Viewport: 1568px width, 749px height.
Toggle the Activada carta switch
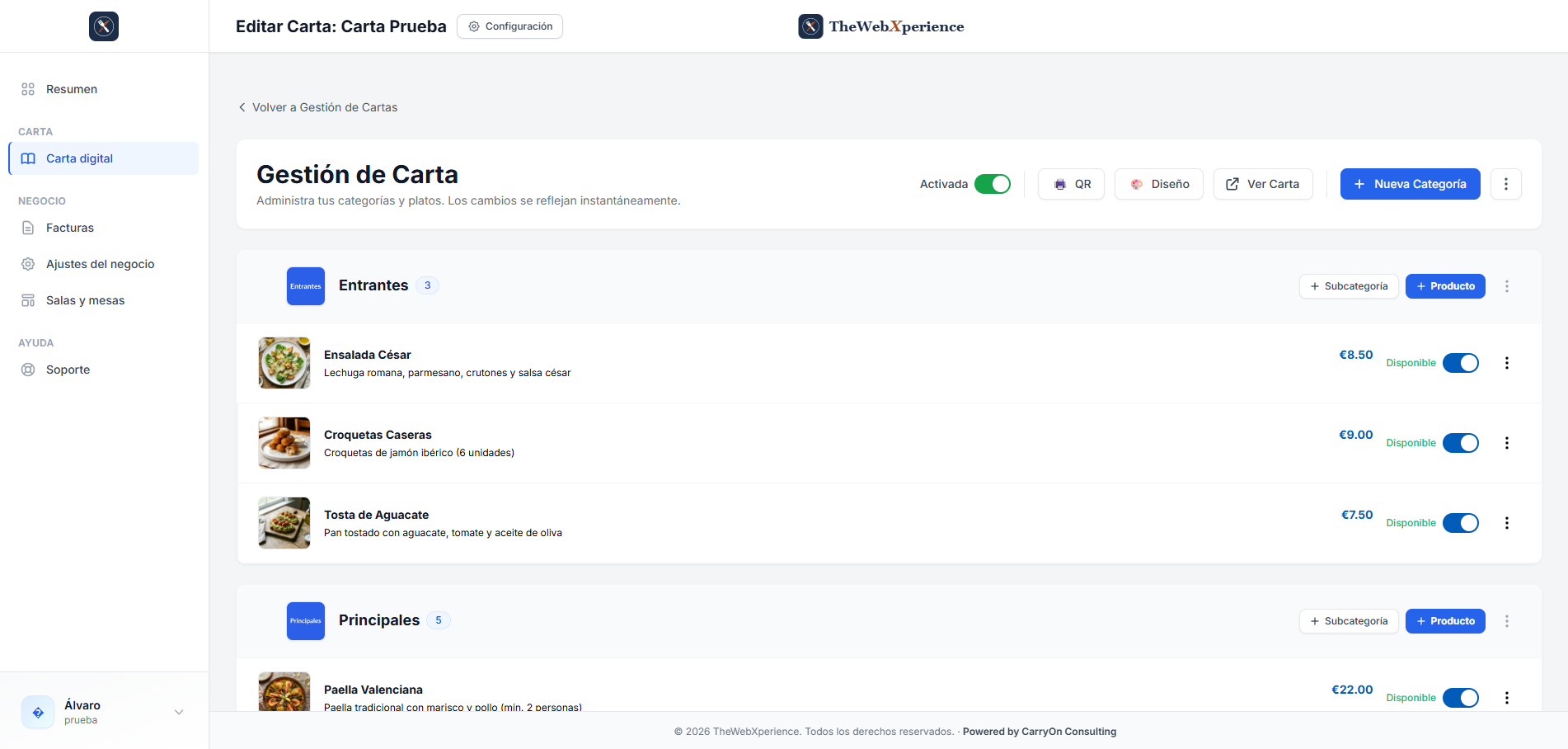pos(993,184)
